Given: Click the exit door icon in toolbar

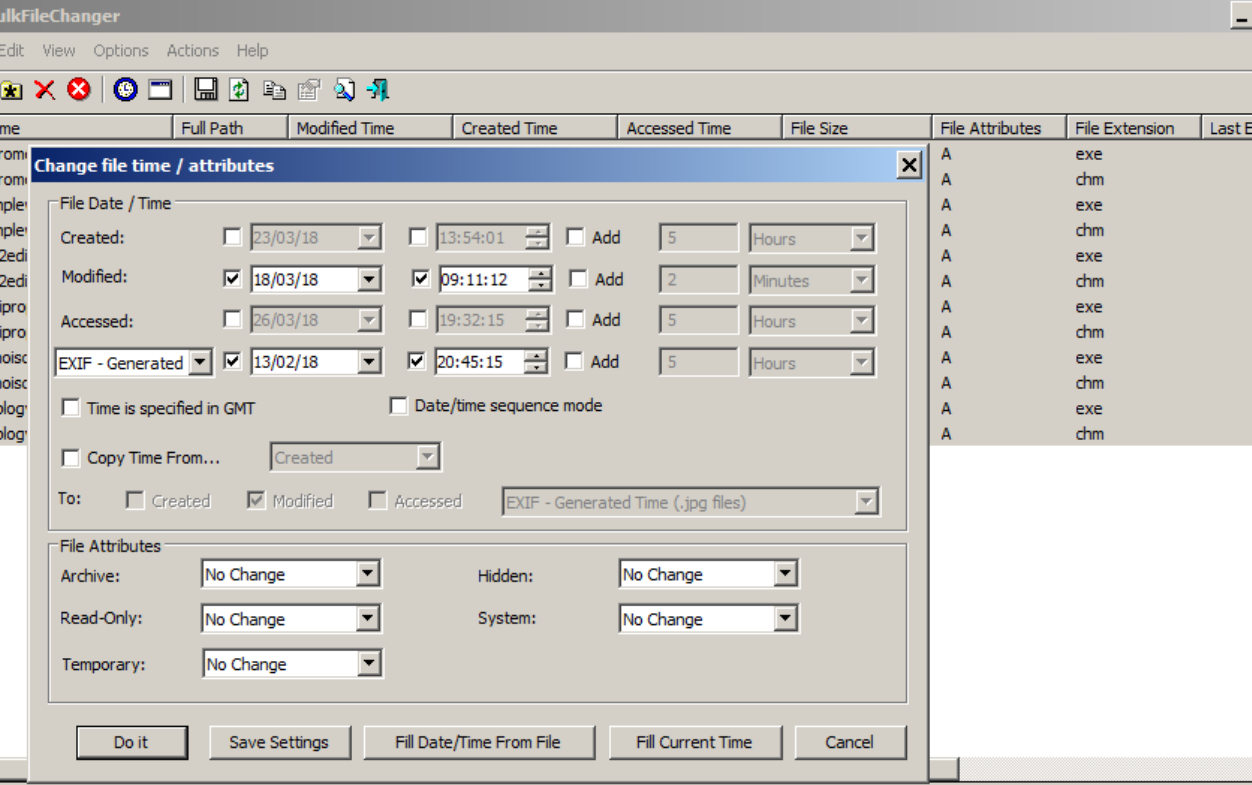Looking at the screenshot, I should coord(378,90).
